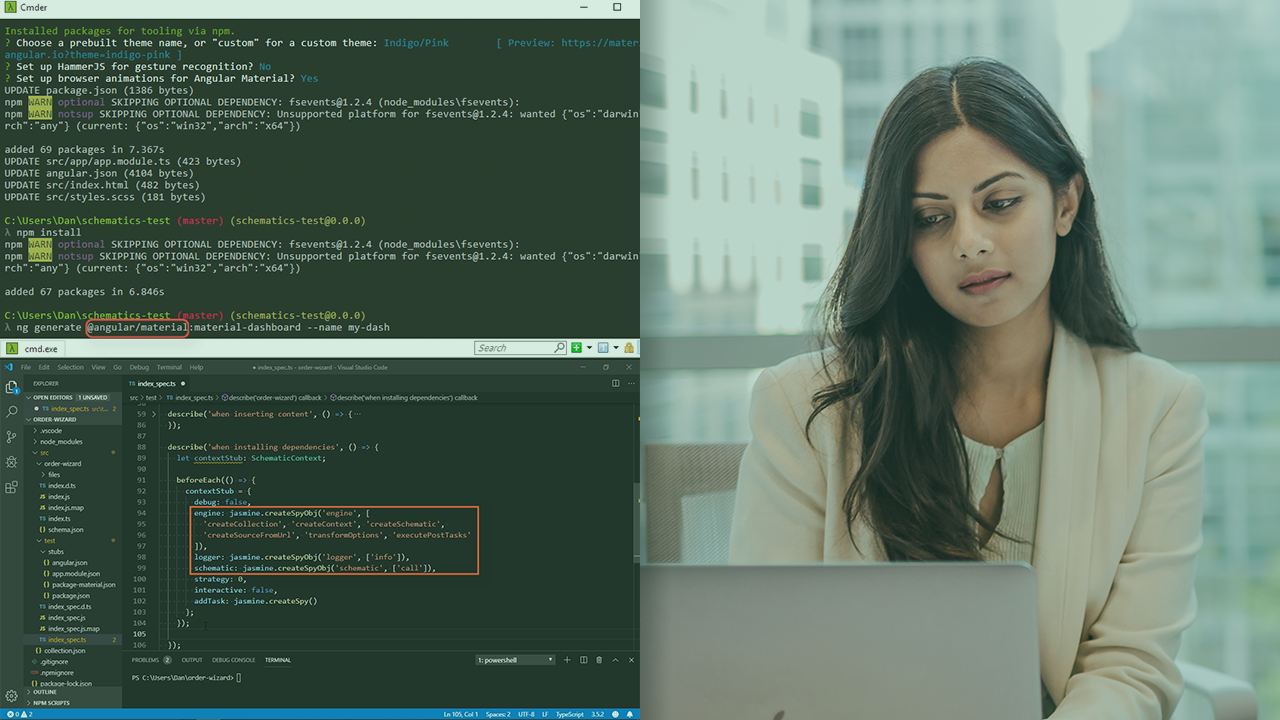The height and width of the screenshot is (720, 1280).
Task: Click the 3.5.2 TypeScript version indicator
Action: 597,714
